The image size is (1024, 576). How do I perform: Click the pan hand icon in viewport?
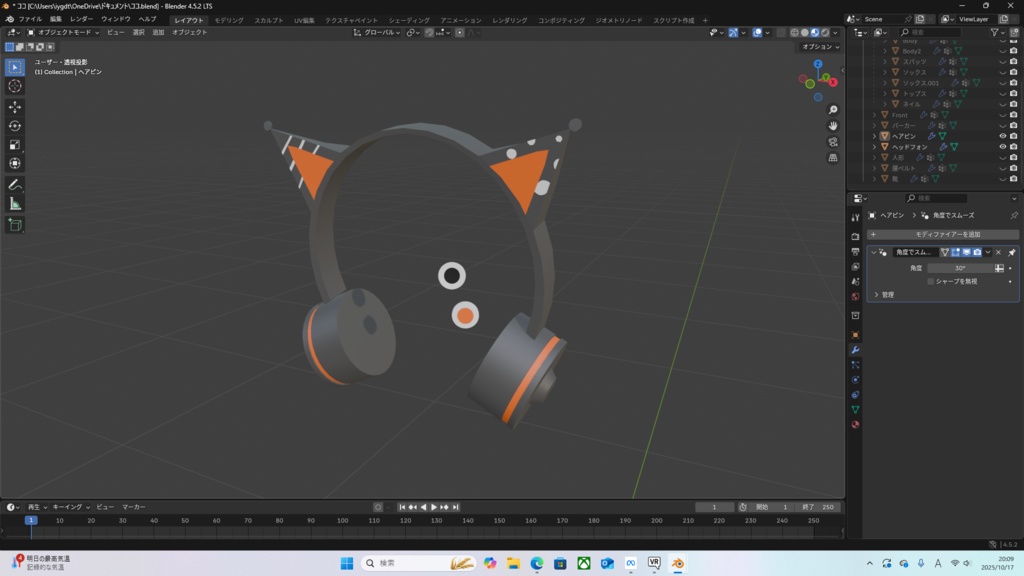click(x=833, y=125)
